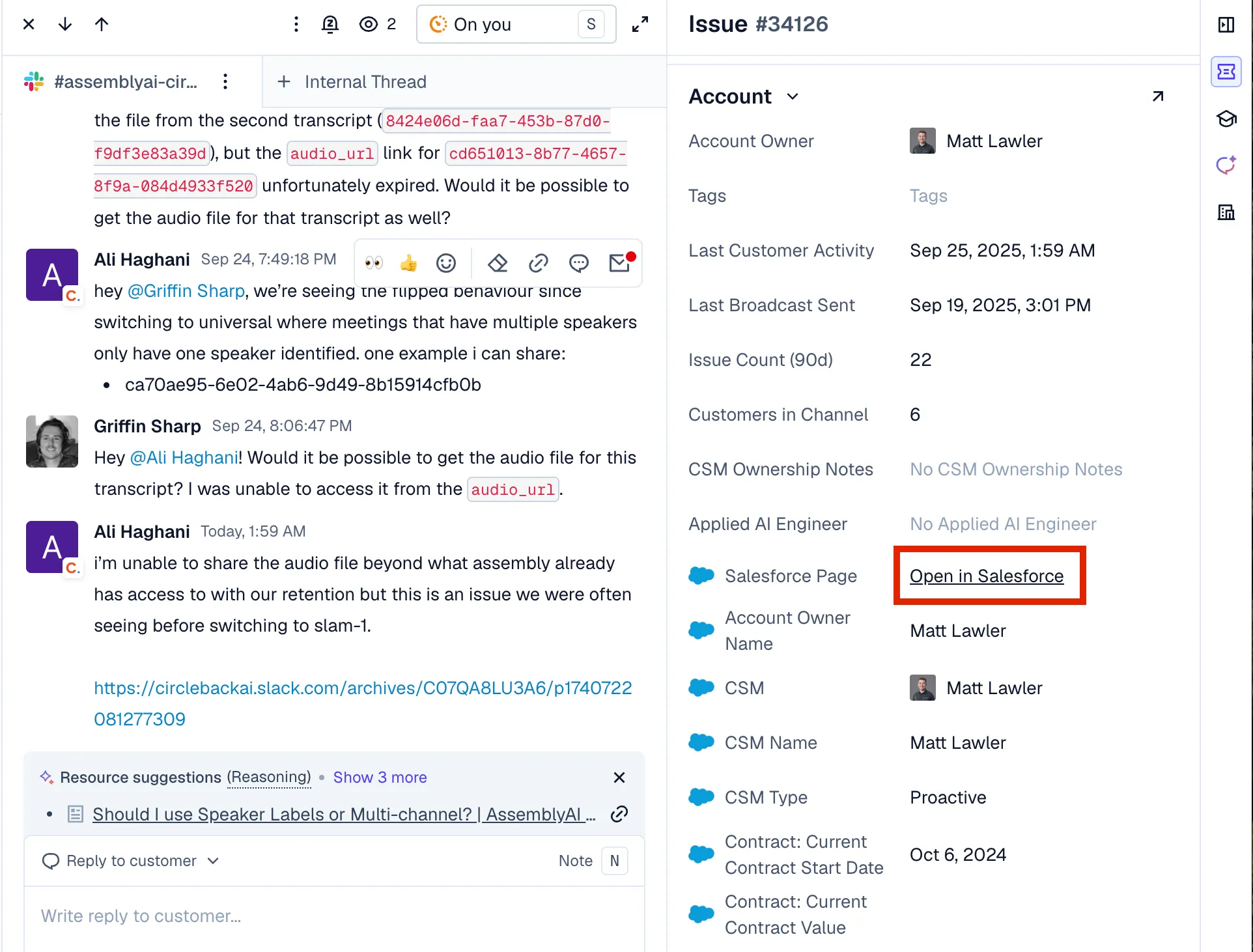This screenshot has height=952, width=1253.
Task: Click the AI sparkle chat sidebar icon
Action: pyautogui.click(x=1226, y=165)
